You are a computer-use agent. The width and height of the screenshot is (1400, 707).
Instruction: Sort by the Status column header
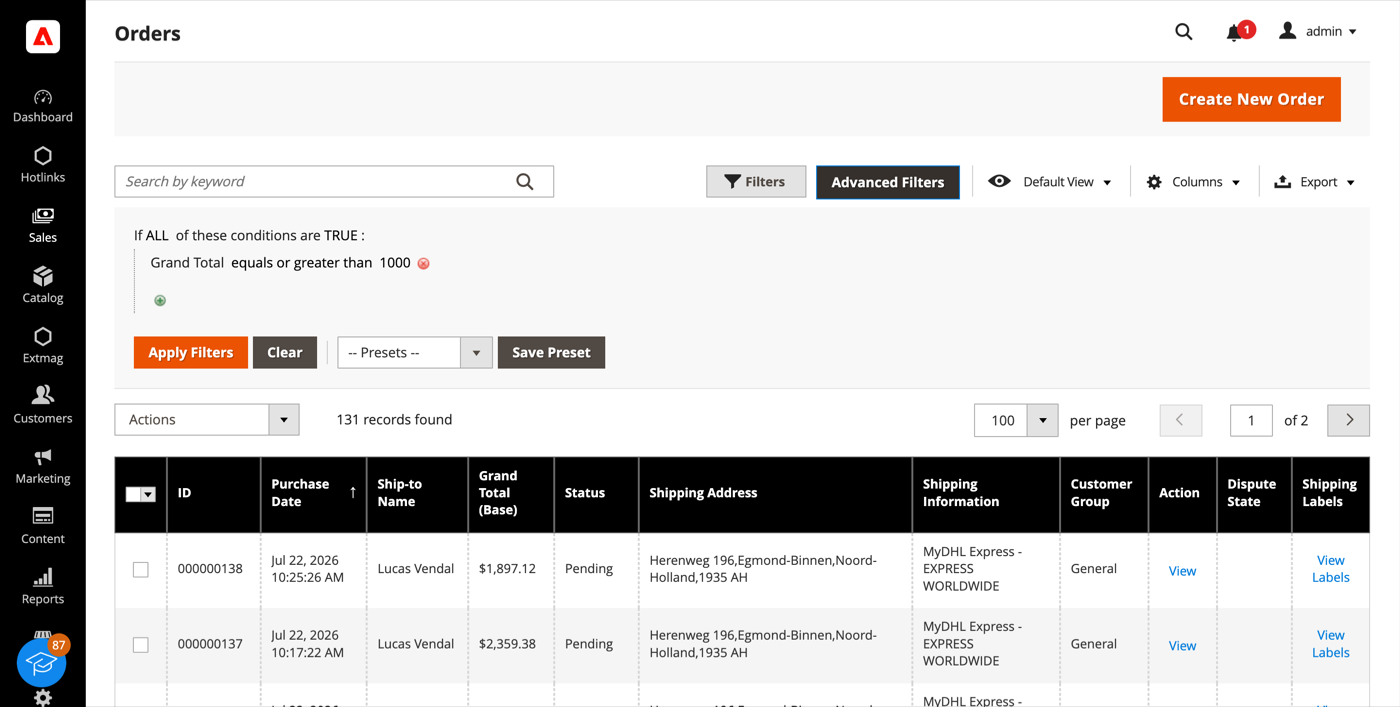596,494
